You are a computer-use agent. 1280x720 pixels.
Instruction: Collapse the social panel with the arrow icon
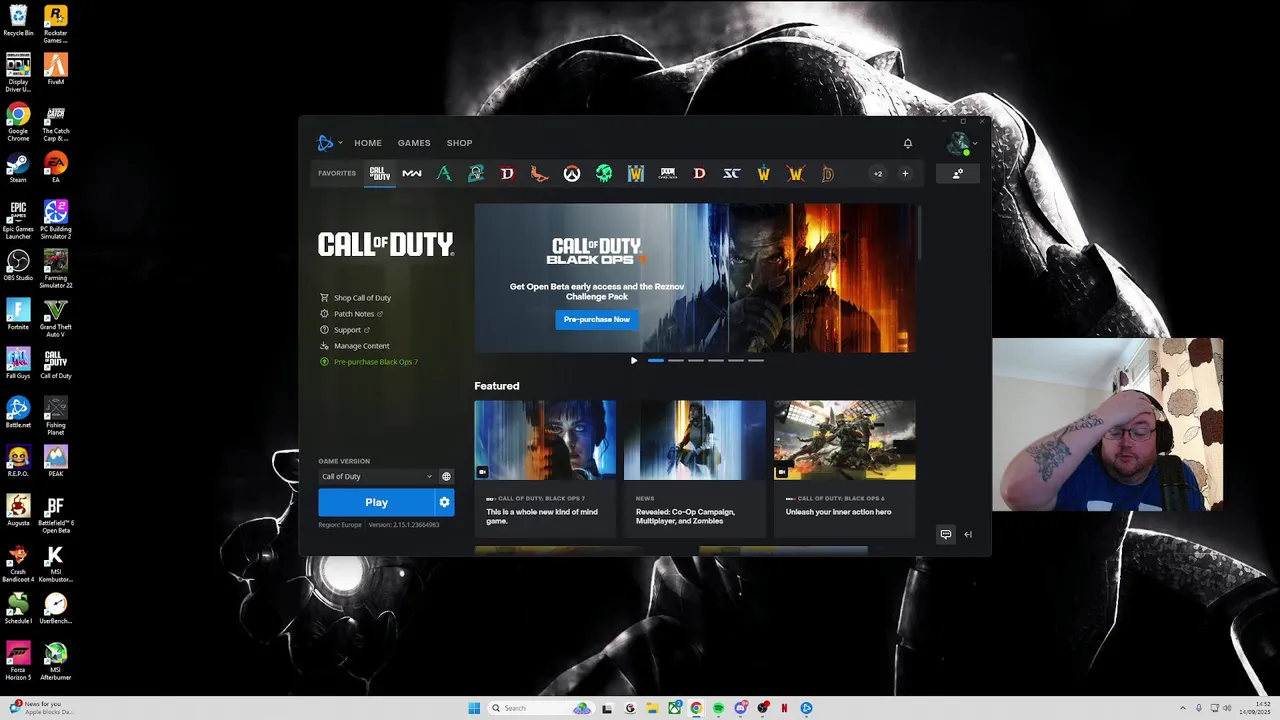click(967, 534)
